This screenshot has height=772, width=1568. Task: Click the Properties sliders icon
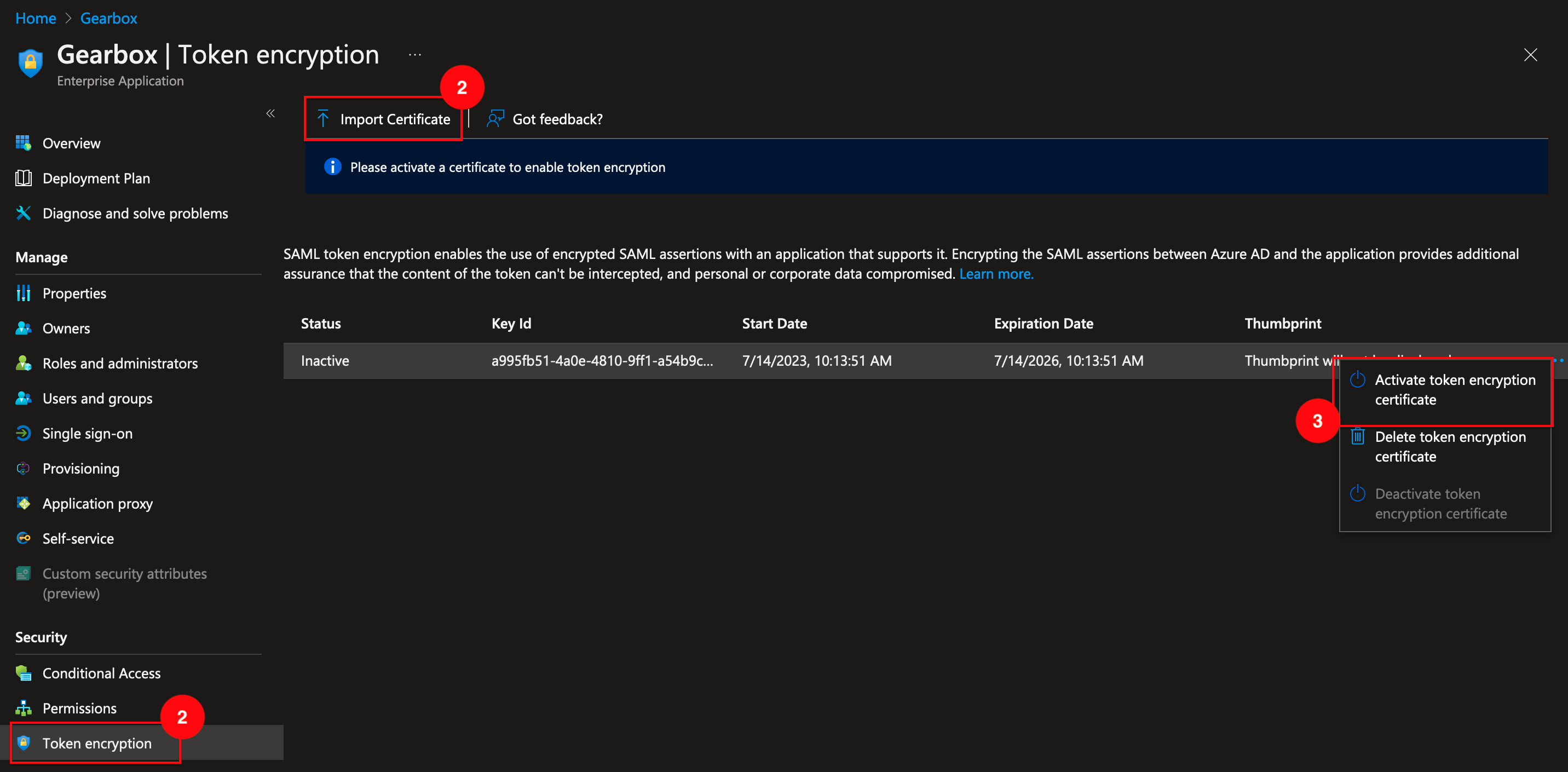(x=23, y=293)
